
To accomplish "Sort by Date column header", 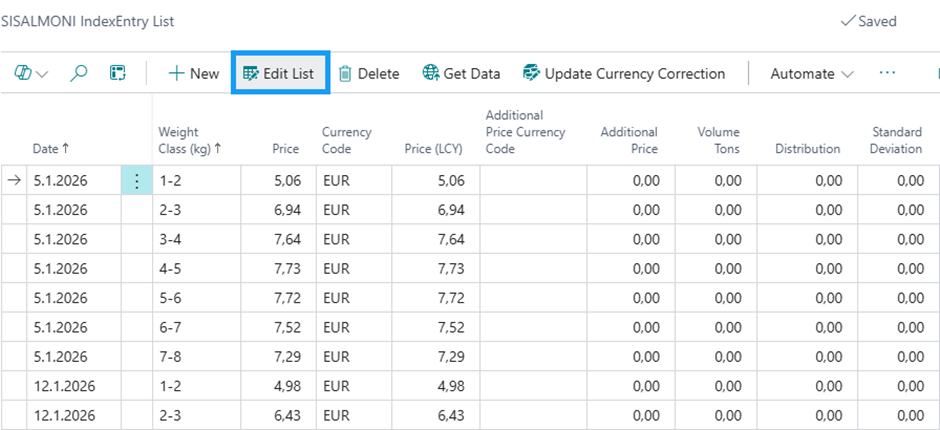I will click(51, 149).
